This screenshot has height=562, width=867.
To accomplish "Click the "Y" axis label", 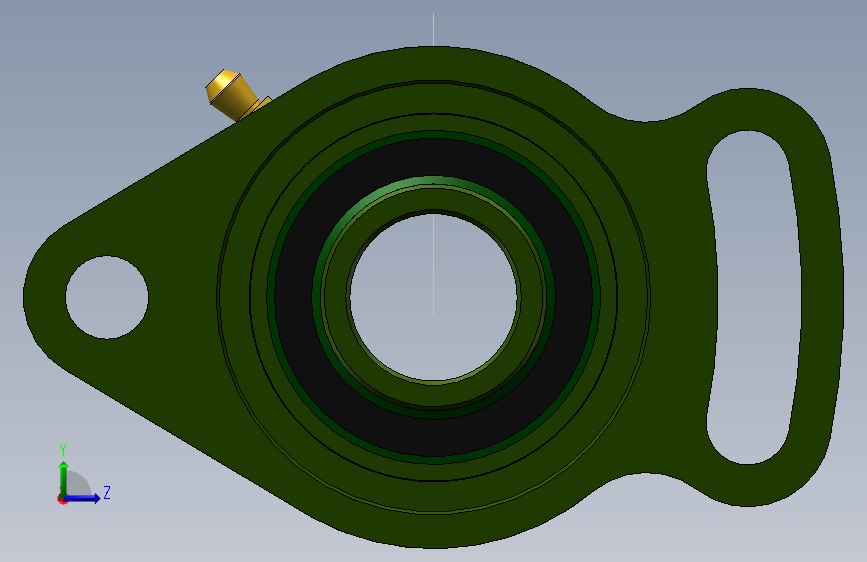I will (x=63, y=450).
